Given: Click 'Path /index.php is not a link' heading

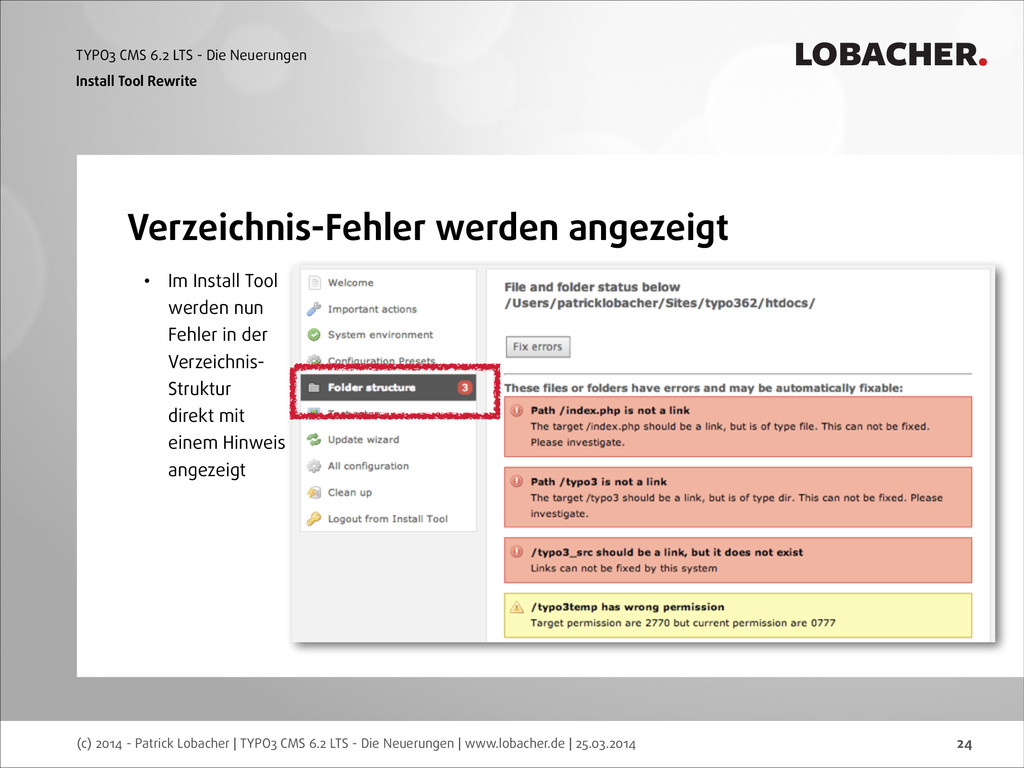Looking at the screenshot, I should pyautogui.click(x=610, y=411).
